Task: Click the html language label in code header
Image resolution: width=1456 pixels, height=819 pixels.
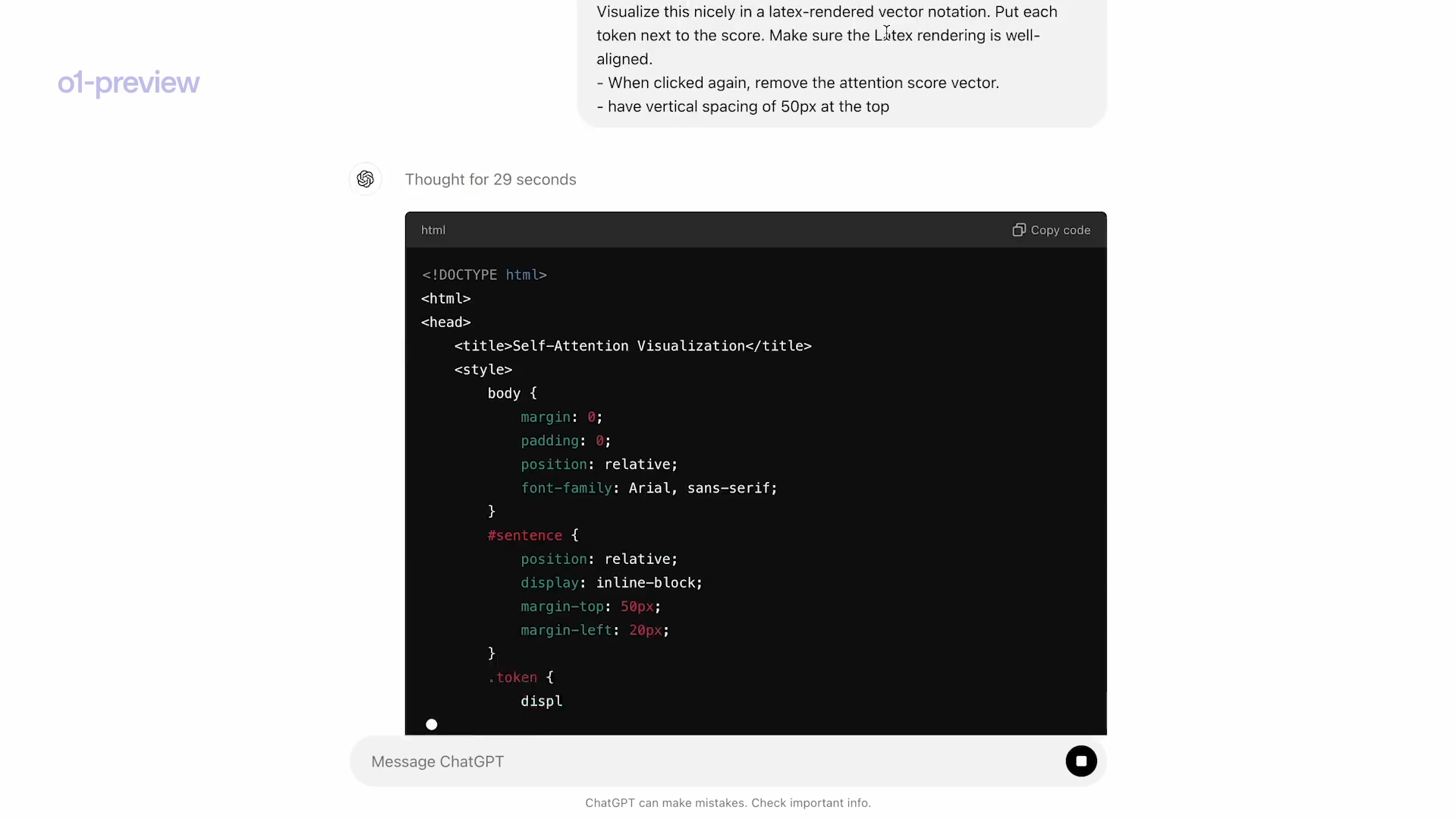Action: point(433,230)
